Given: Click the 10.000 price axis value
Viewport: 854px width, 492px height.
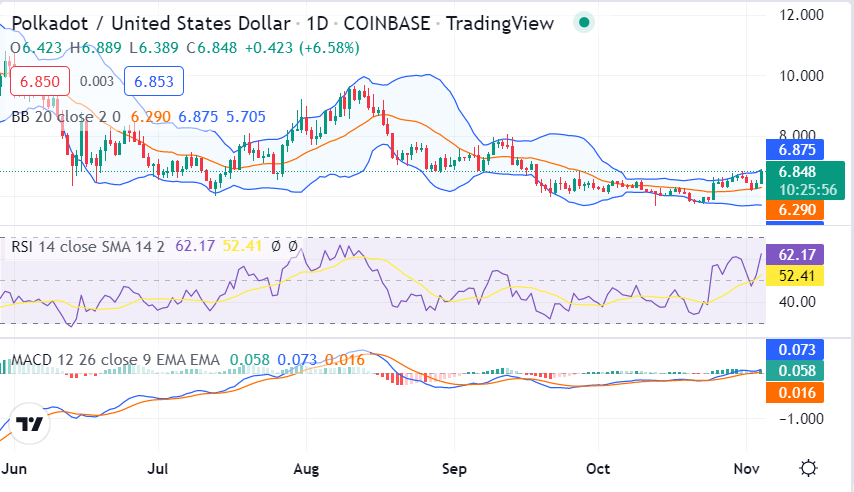Looking at the screenshot, I should click(801, 76).
